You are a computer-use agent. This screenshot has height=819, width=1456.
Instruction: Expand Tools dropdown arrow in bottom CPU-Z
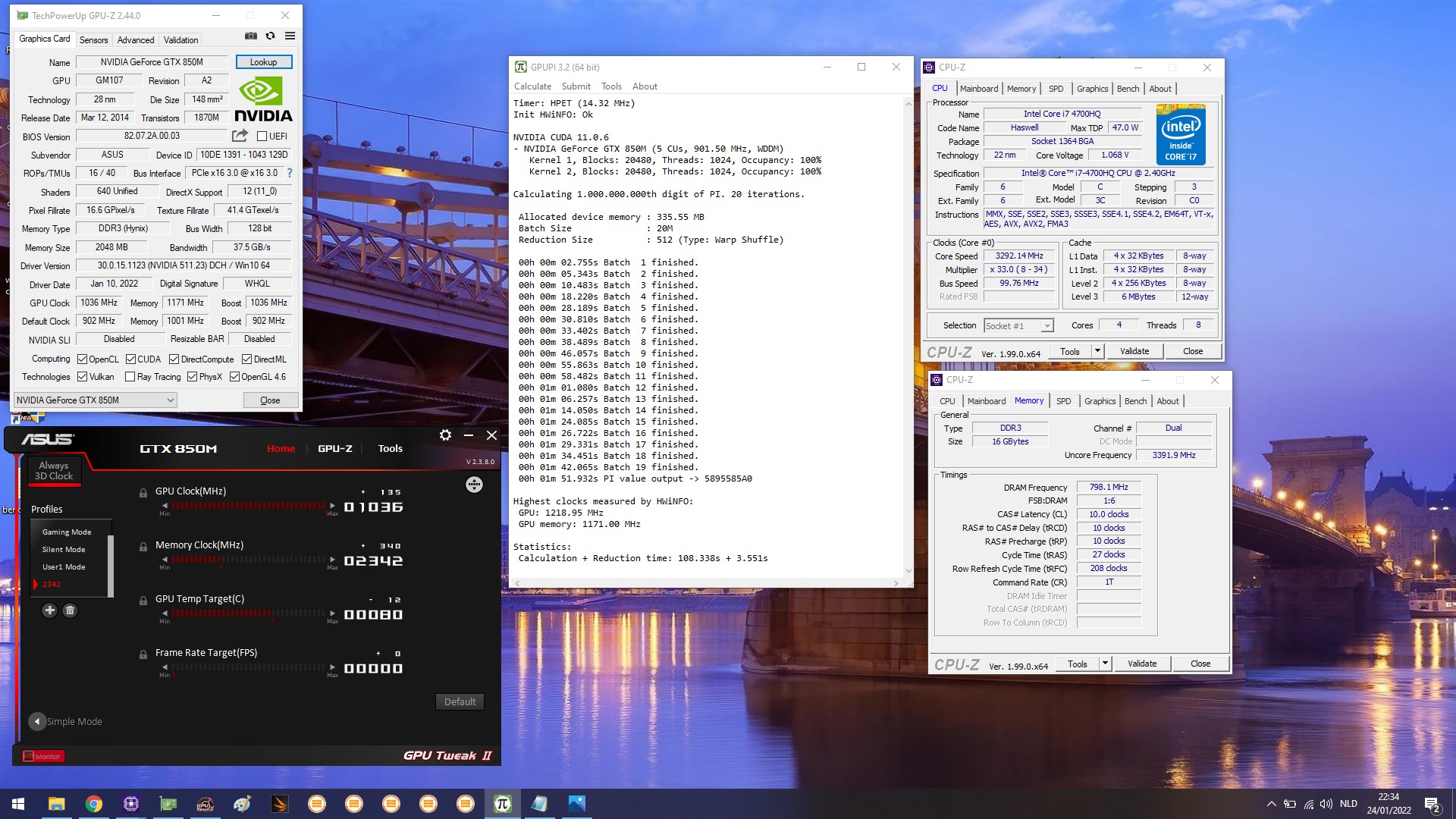tap(1104, 664)
